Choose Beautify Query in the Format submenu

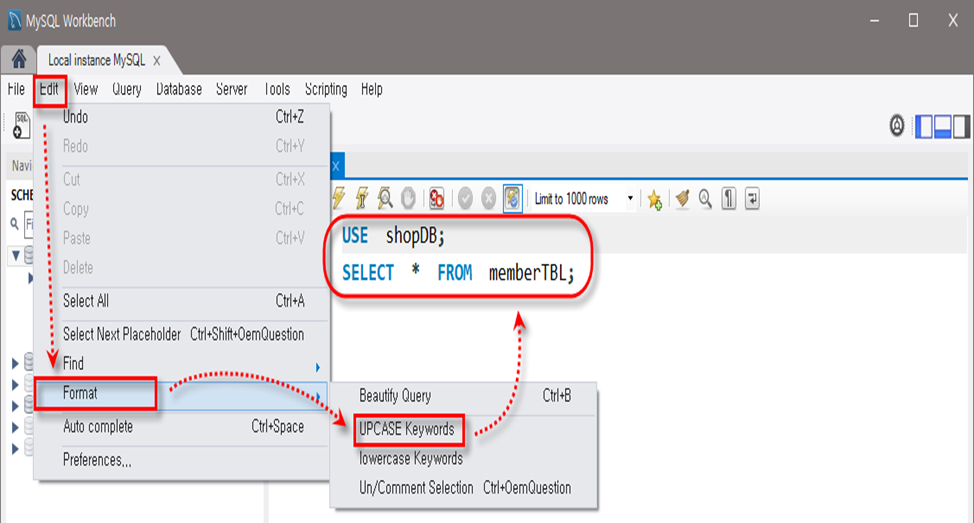pos(464,396)
